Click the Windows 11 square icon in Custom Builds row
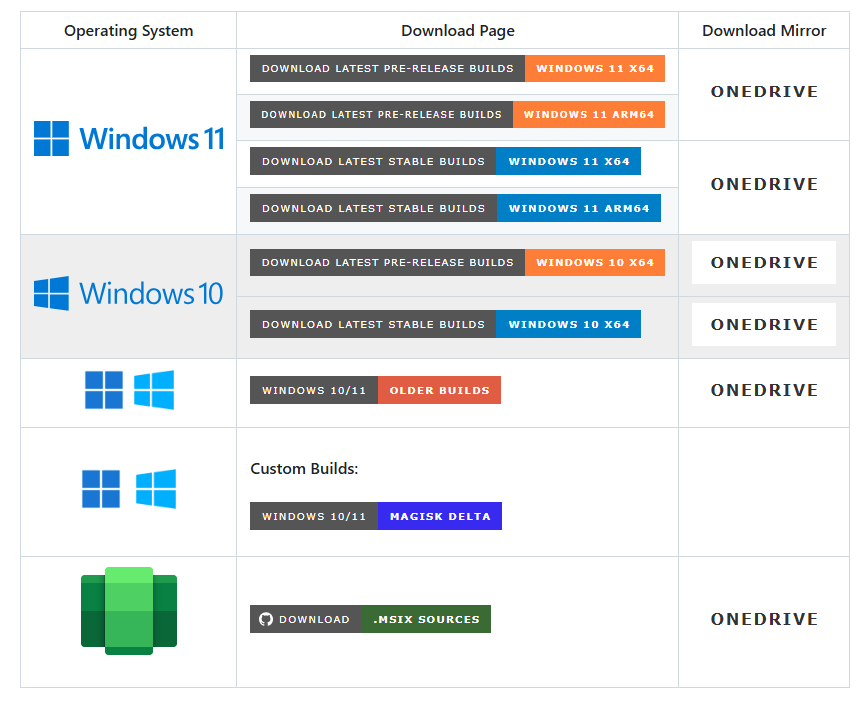 pyautogui.click(x=101, y=489)
